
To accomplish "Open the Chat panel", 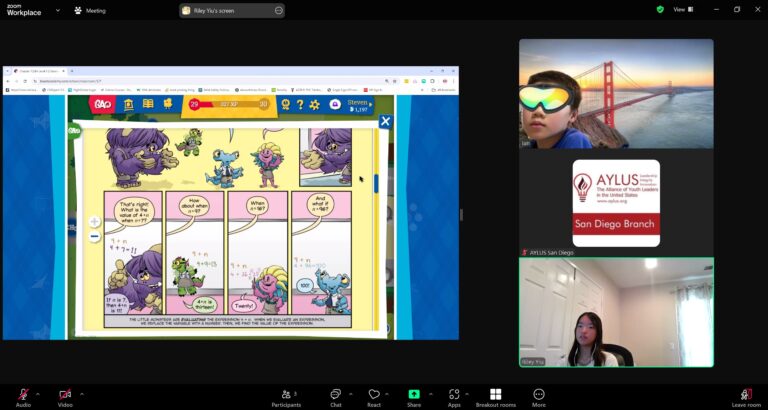I will [x=336, y=397].
